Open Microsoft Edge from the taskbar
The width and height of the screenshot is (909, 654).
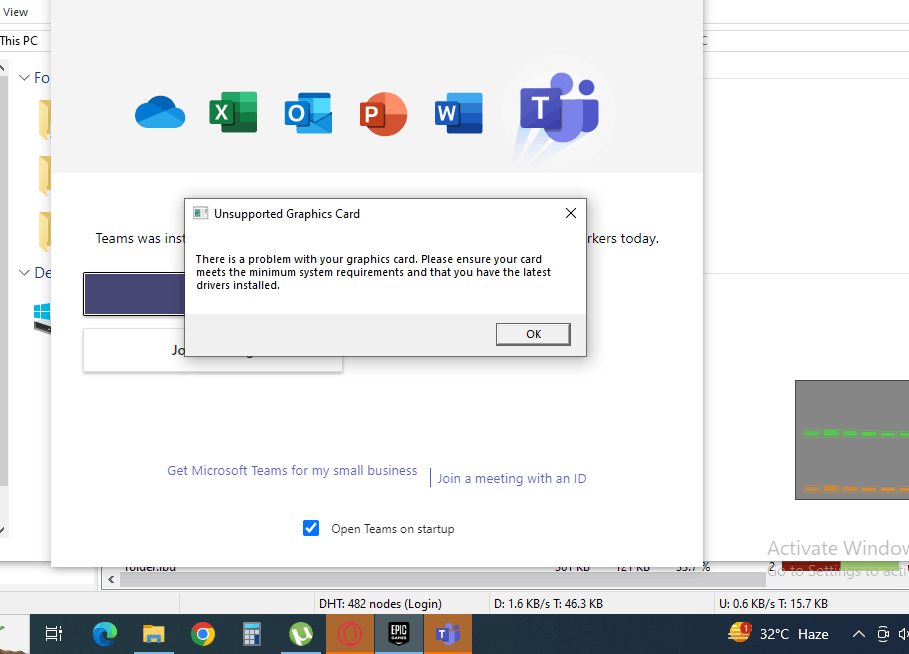click(105, 634)
